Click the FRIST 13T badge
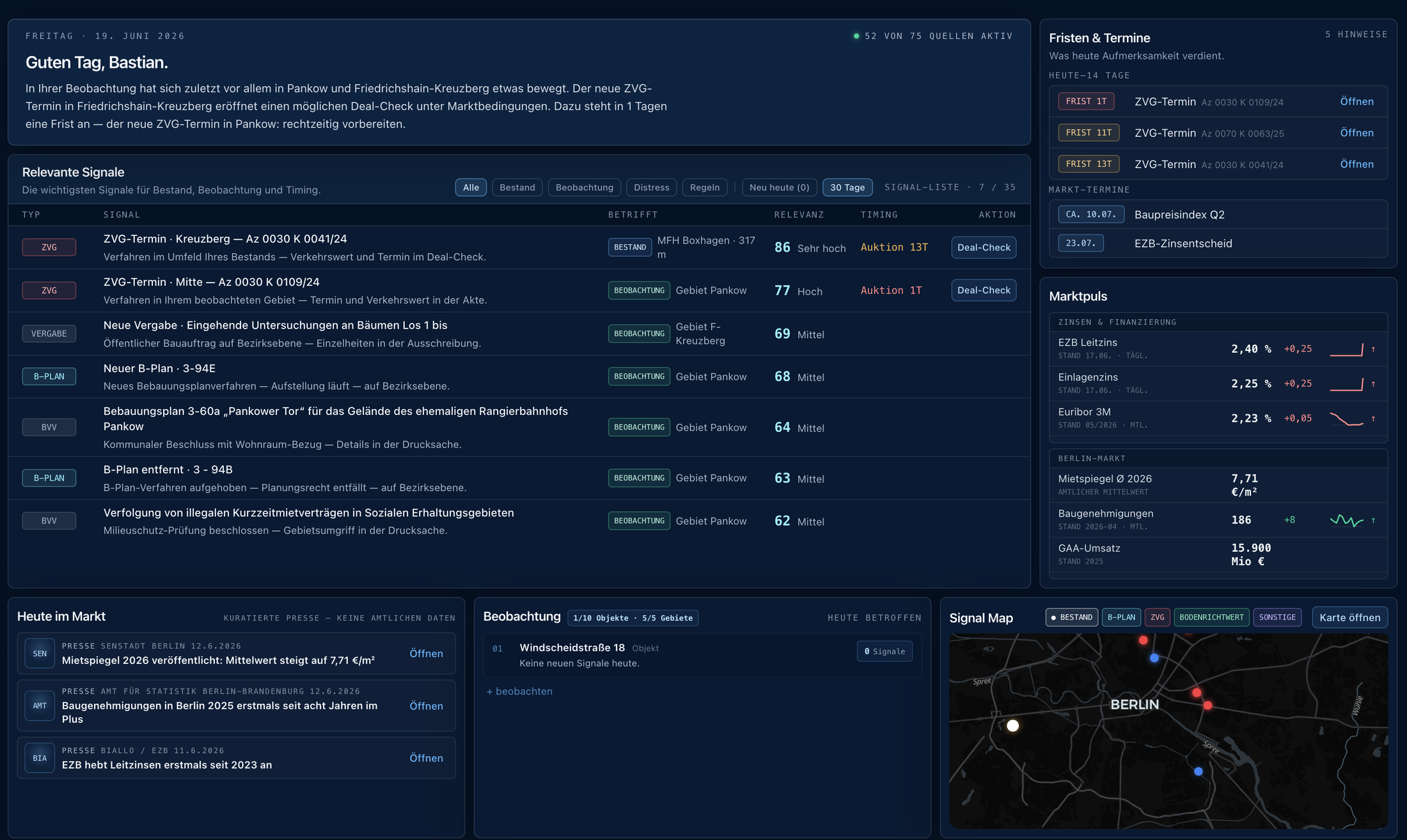Viewport: 1407px width, 840px height. pos(1089,164)
